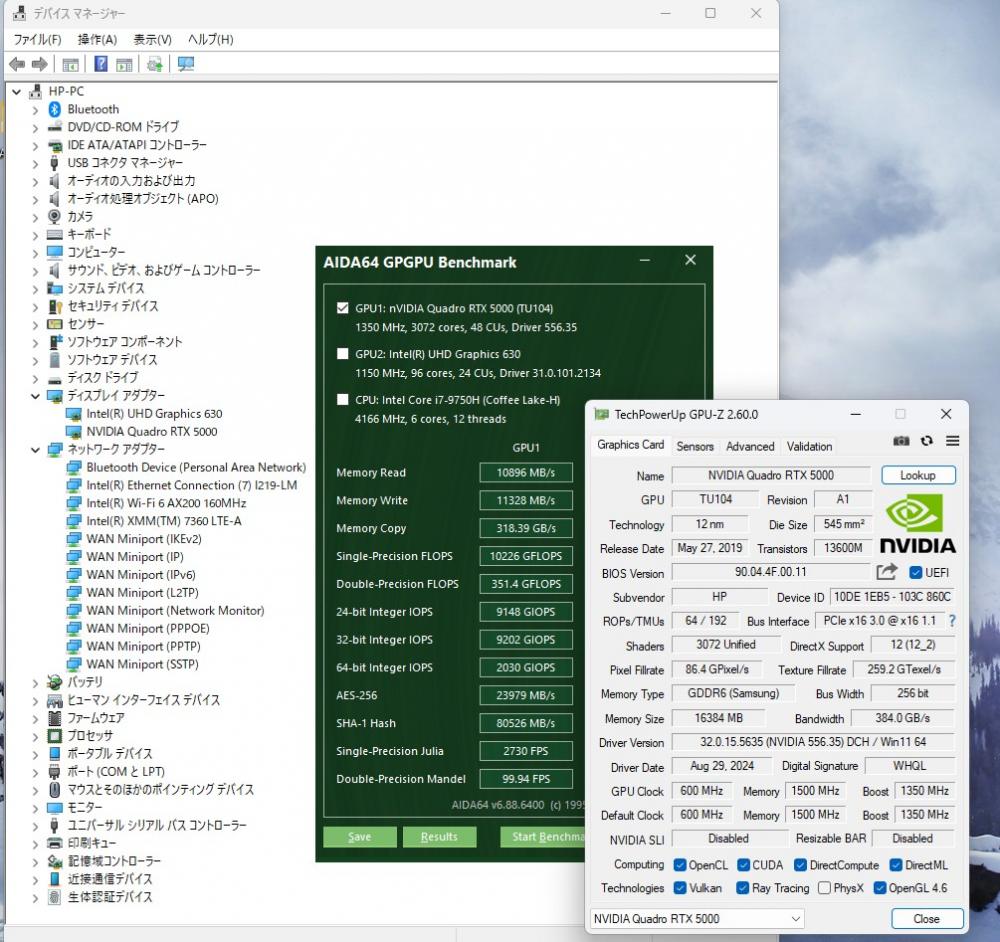Image resolution: width=1000 pixels, height=942 pixels.
Task: Click the BIOS Version field 90.04.4F.00.11
Action: [770, 572]
